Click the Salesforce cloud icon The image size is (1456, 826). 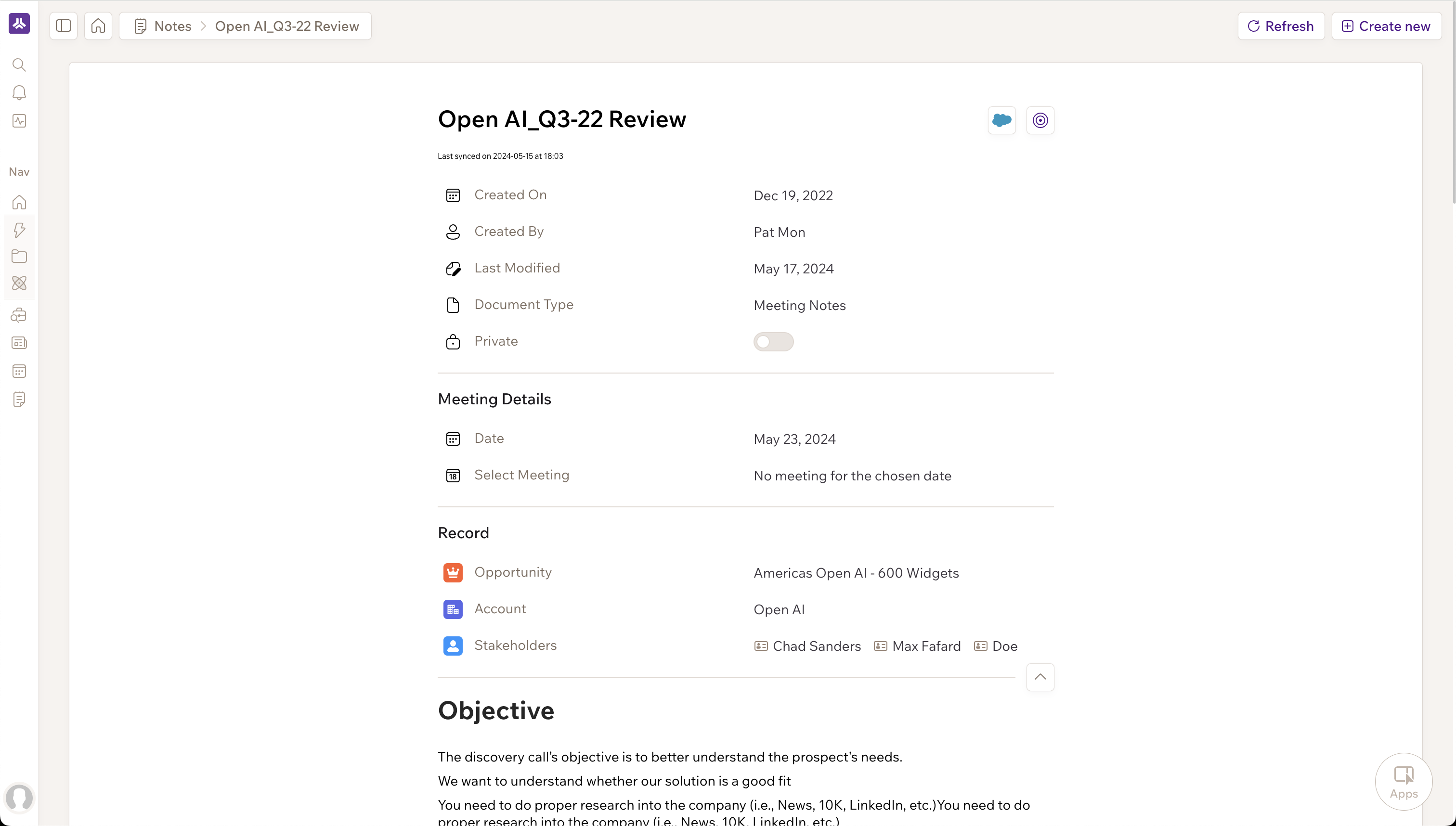(1001, 120)
